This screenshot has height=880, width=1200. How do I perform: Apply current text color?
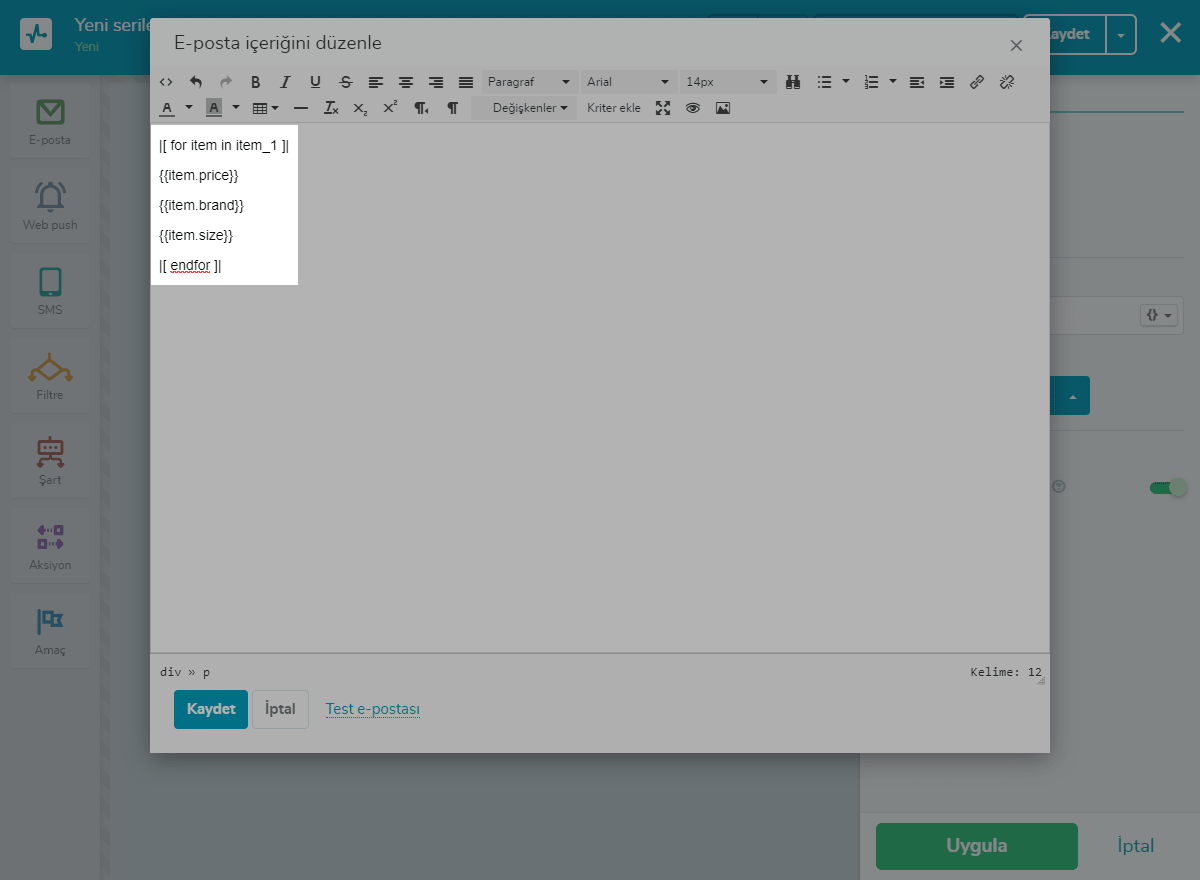tap(167, 108)
